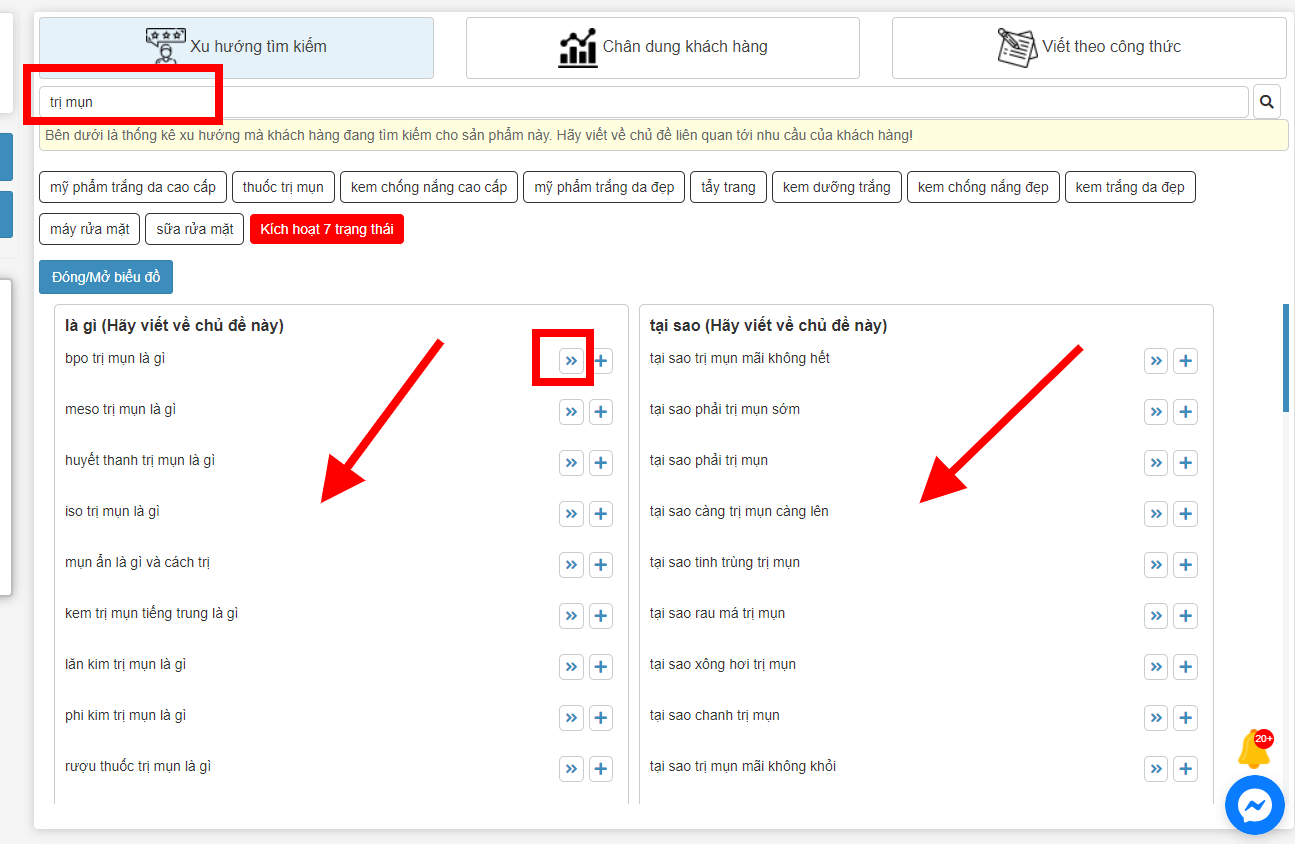
Task: Click the plus icon for 'meso trị mụn là gì'
Action: (601, 412)
